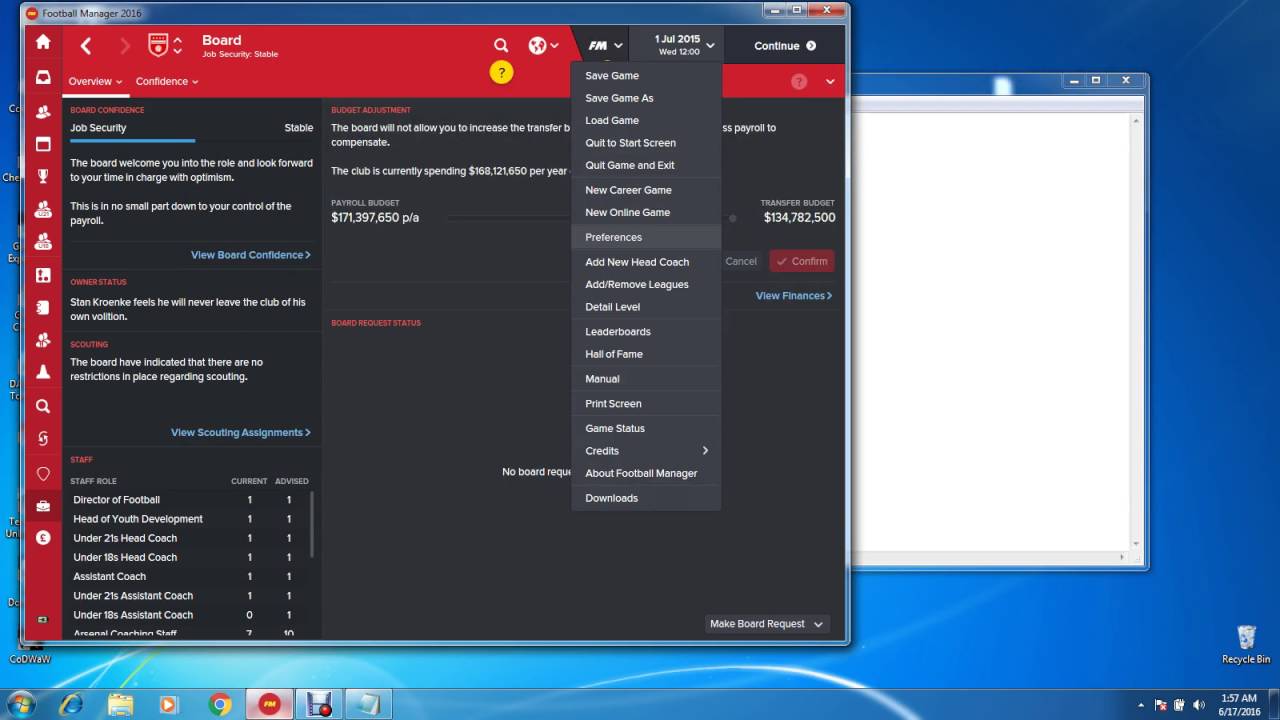Toggle the FM menu dropdown
Viewport: 1280px width, 720px height.
pyautogui.click(x=605, y=45)
